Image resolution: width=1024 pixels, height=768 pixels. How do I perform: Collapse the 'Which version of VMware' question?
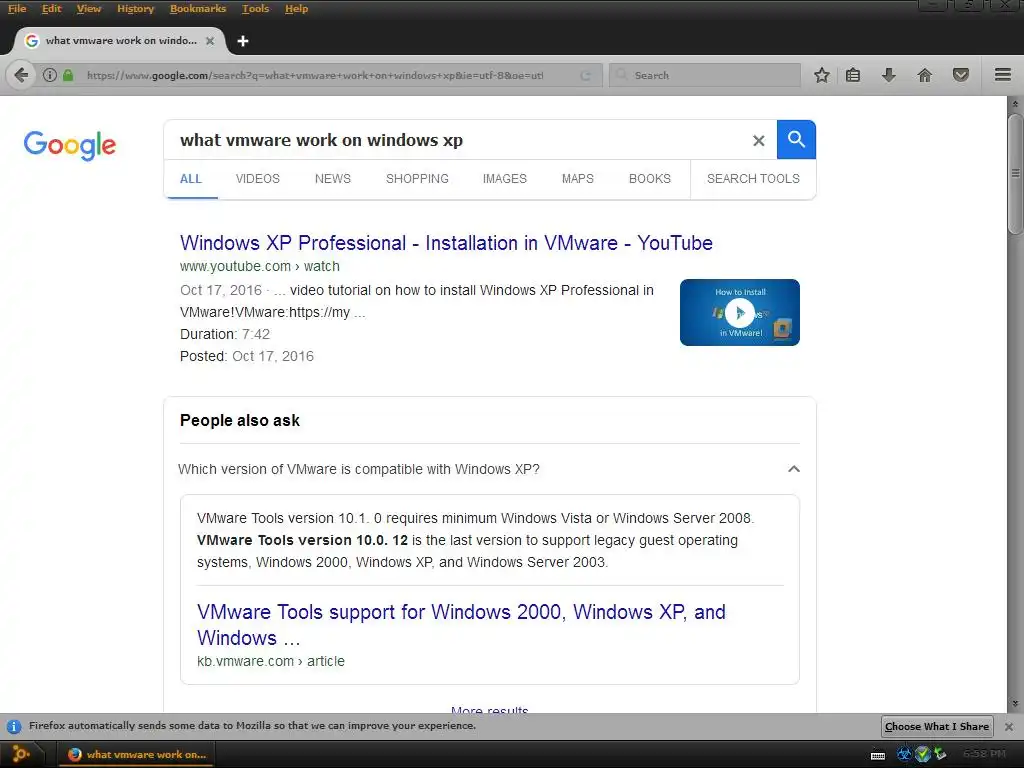click(x=793, y=469)
